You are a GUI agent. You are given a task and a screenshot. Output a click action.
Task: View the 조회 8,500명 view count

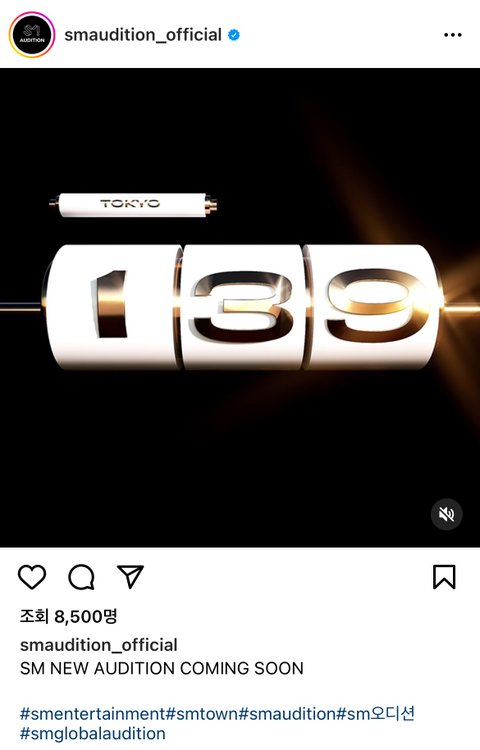[68, 617]
